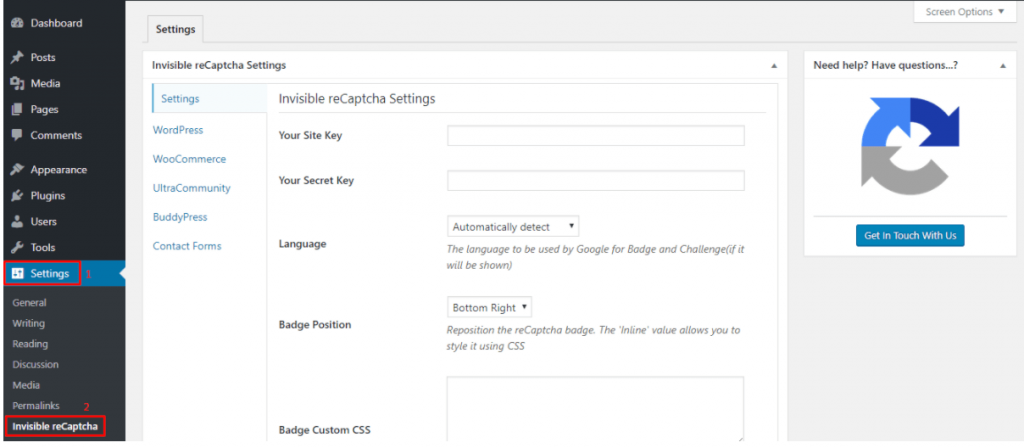Go to General settings submenu
The image size is (1024, 448).
29,302
